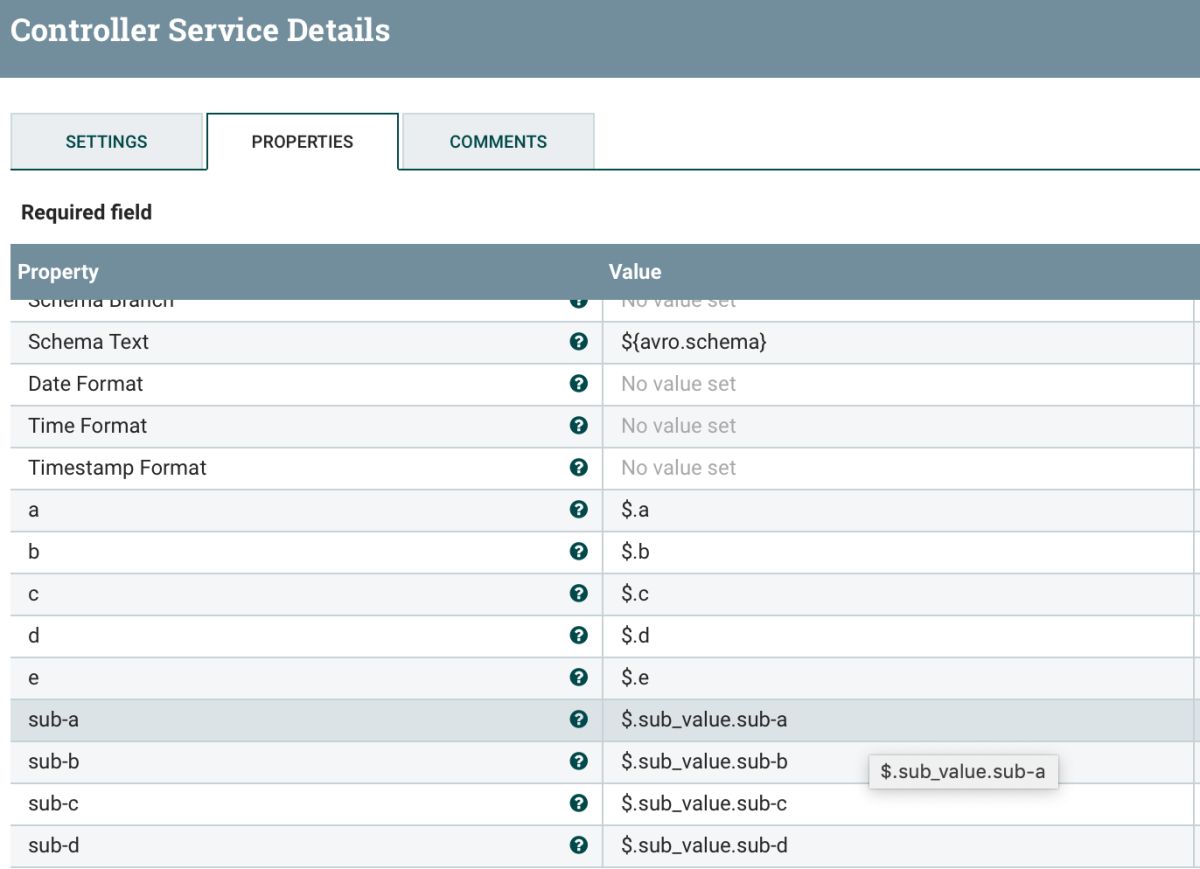Edit the $.c value cell
The width and height of the screenshot is (1200, 869).
[x=898, y=594]
